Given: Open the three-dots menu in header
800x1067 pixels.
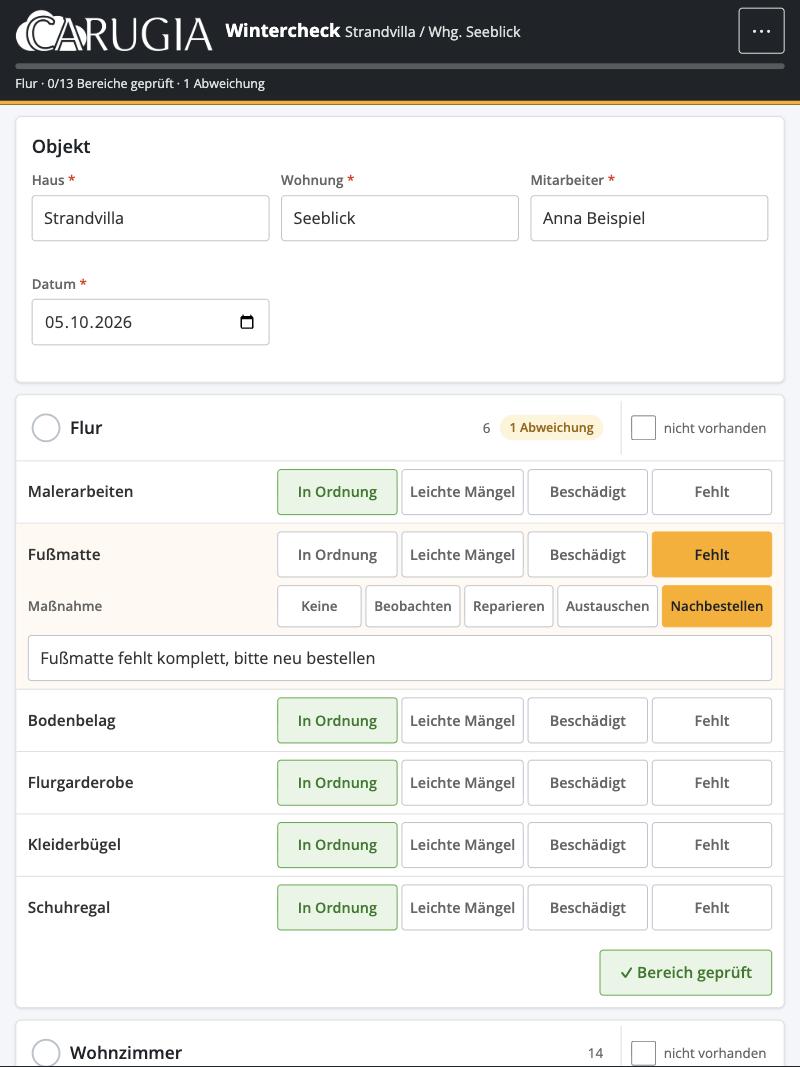Looking at the screenshot, I should [761, 31].
